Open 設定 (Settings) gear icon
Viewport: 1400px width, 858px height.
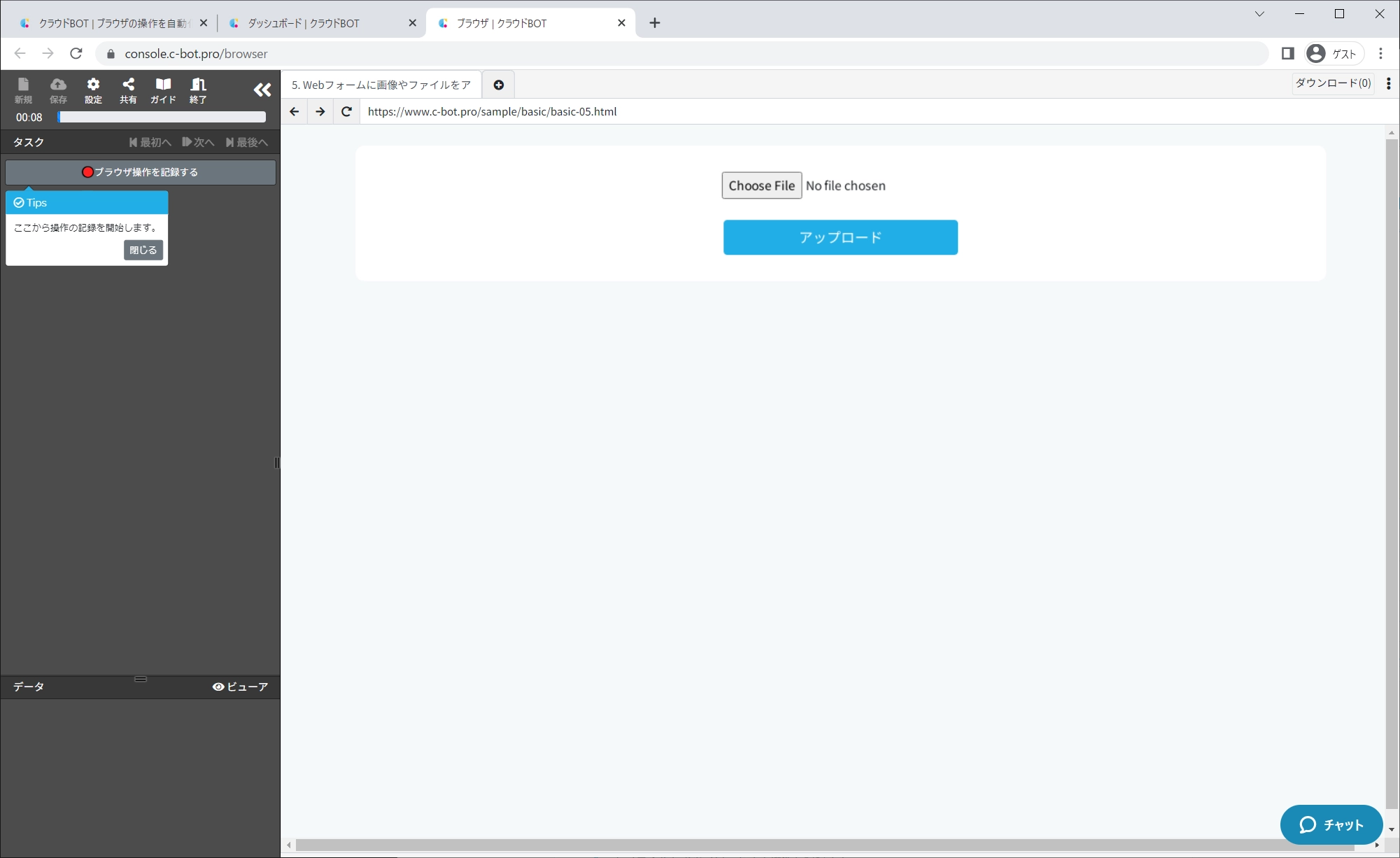click(93, 90)
